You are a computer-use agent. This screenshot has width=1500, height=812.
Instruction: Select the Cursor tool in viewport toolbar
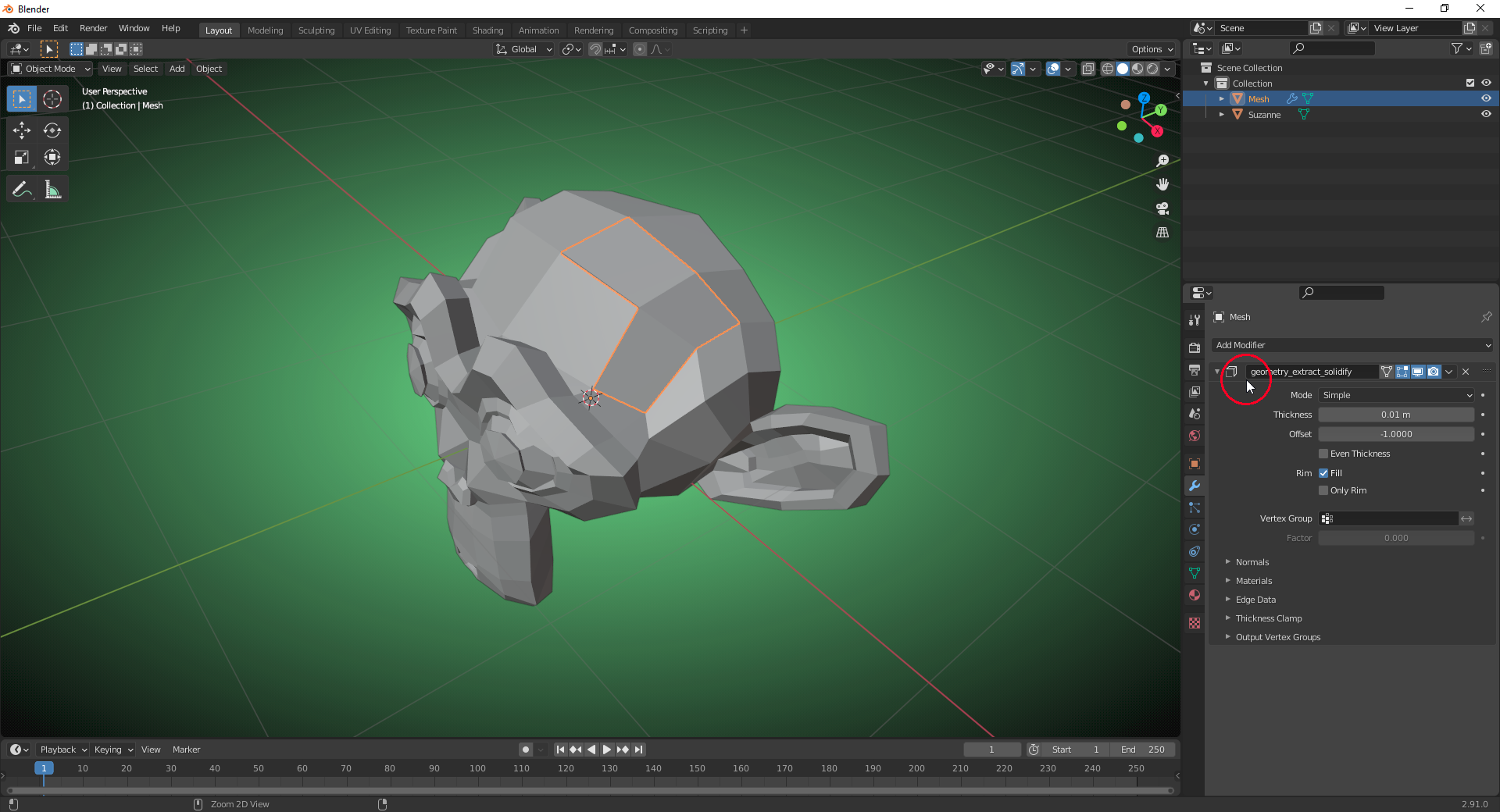52,99
